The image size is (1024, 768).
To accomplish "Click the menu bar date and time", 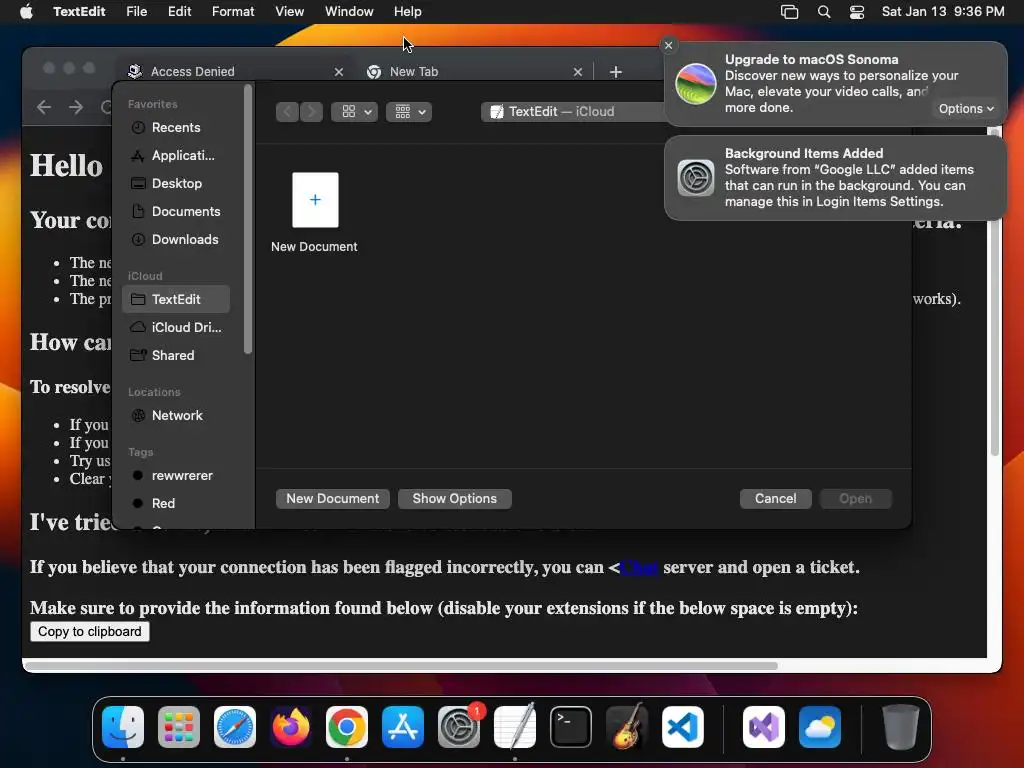I will (x=943, y=12).
